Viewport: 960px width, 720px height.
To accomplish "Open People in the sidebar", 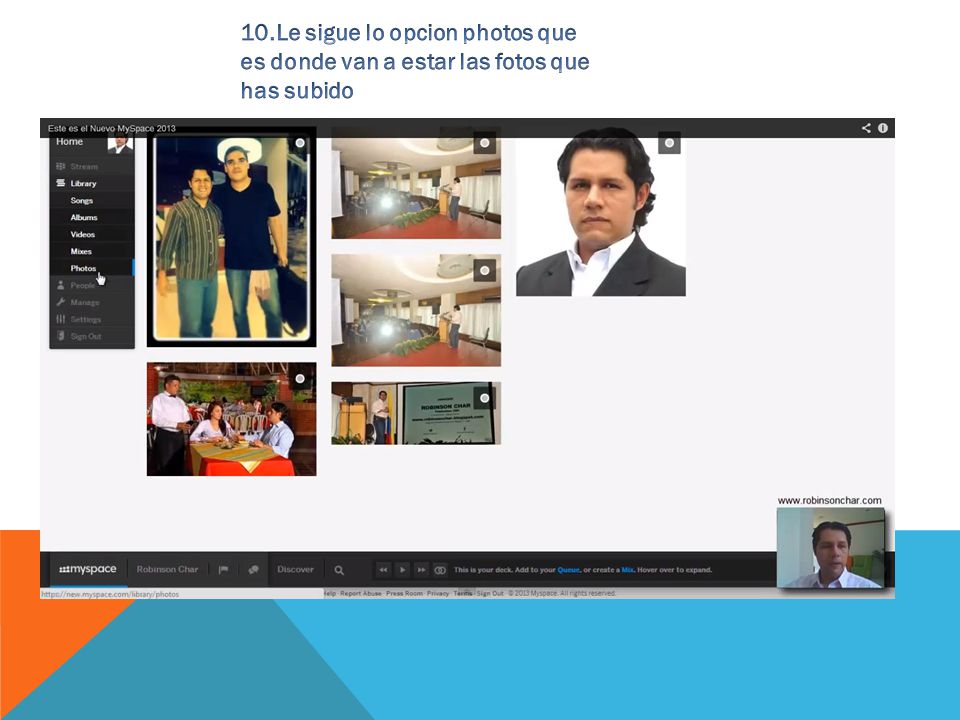I will [83, 285].
